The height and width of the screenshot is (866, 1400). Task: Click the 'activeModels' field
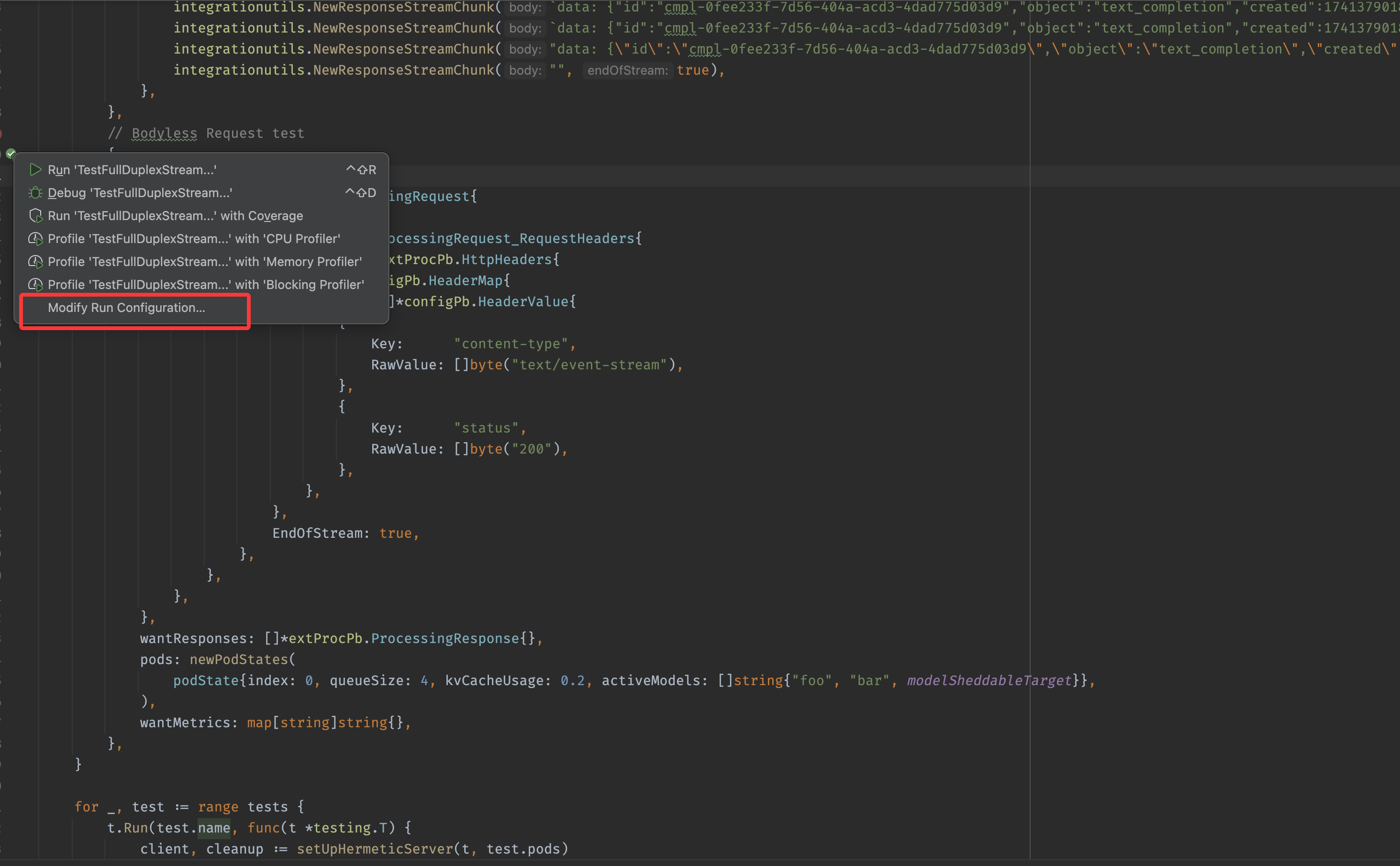pos(651,680)
